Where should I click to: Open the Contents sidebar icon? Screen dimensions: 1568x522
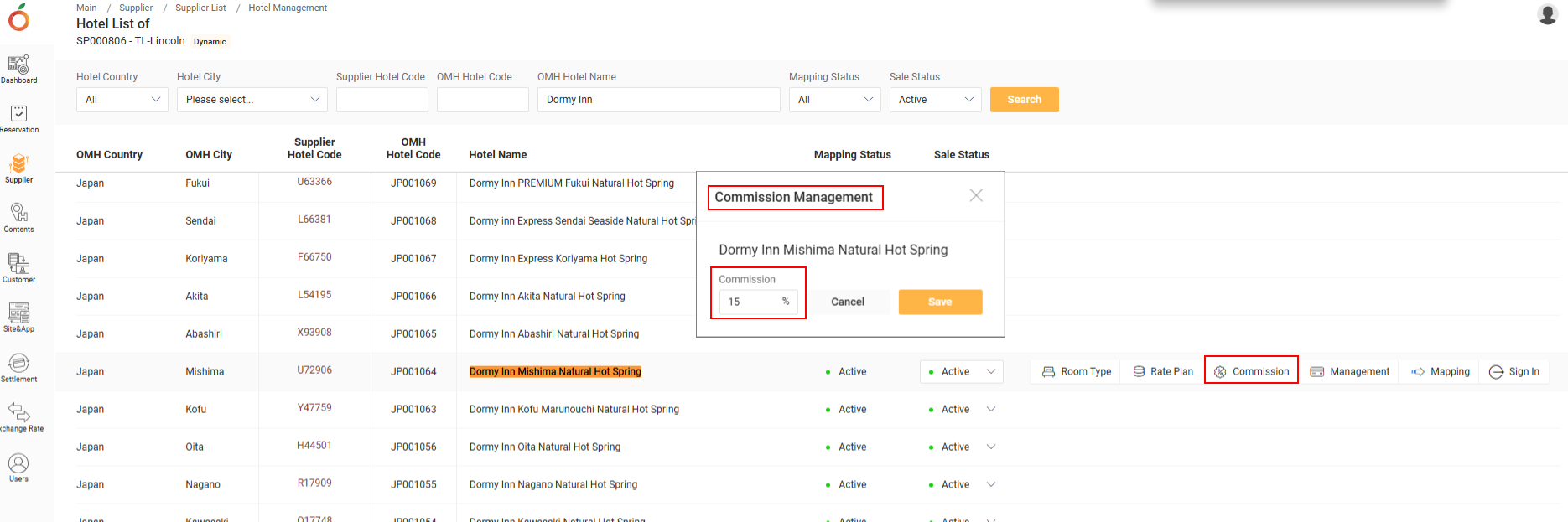coord(18,217)
